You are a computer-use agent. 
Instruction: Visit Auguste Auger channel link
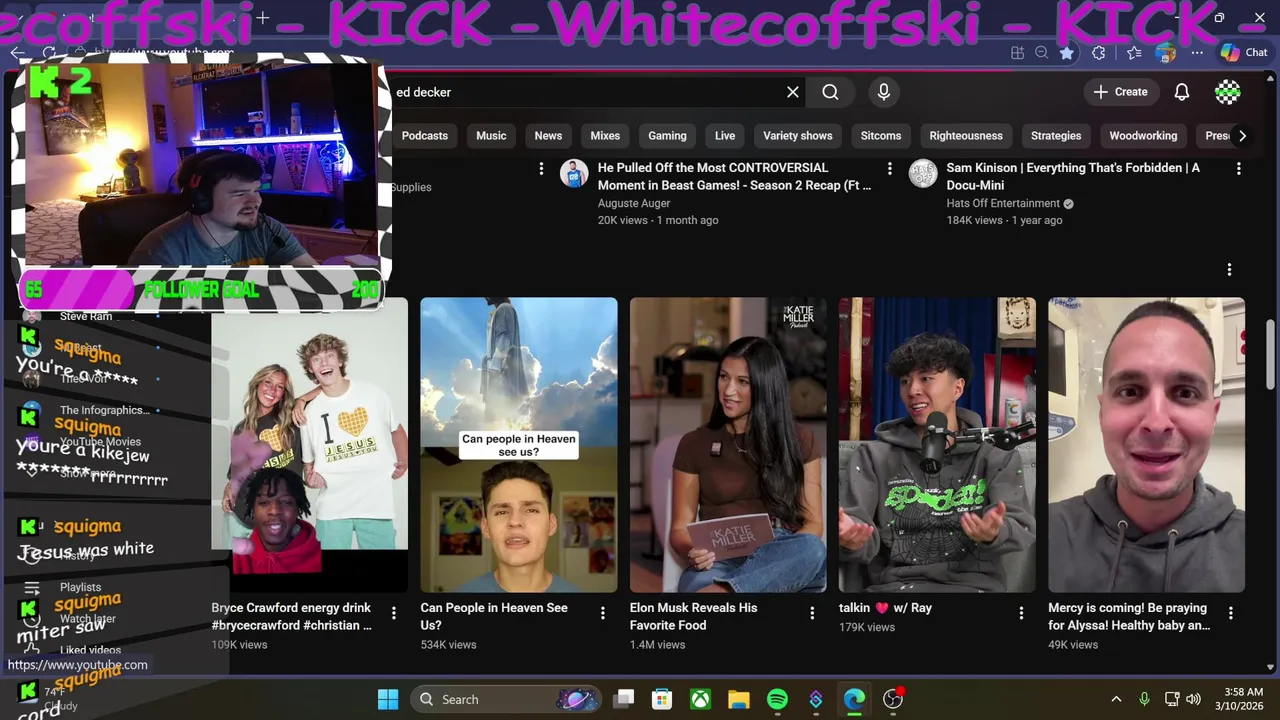pyautogui.click(x=634, y=203)
